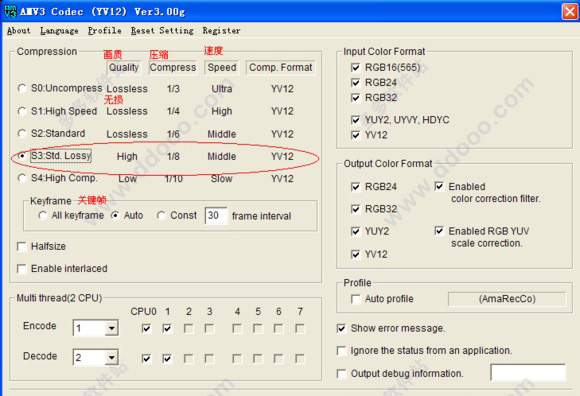Viewport: 580px width, 396px height.
Task: Tick the Enable interlaced checkbox
Action: coord(22,268)
